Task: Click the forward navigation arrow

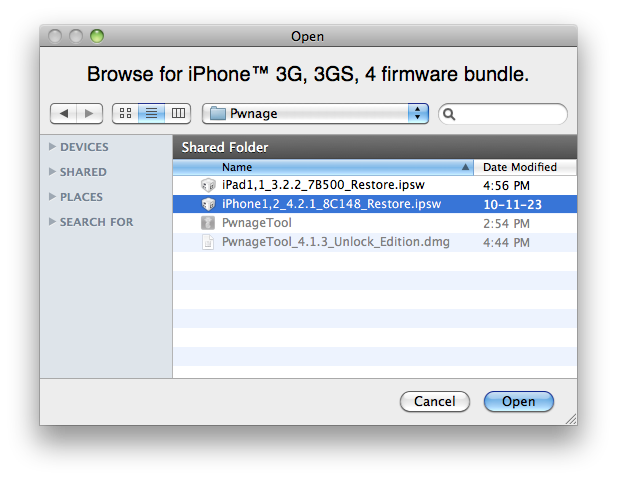Action: coord(89,114)
